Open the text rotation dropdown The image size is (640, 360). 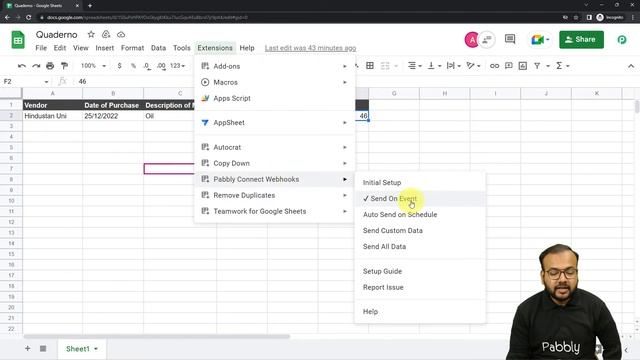[x=473, y=66]
